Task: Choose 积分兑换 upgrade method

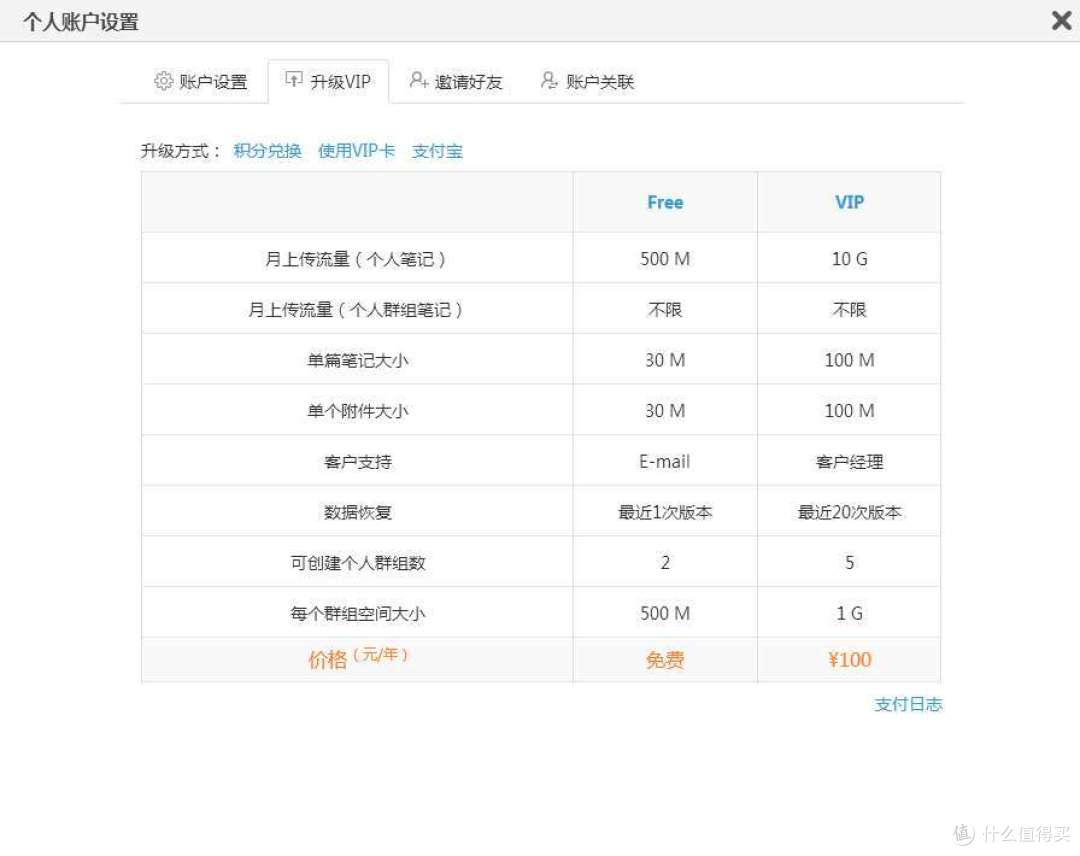Action: point(267,151)
